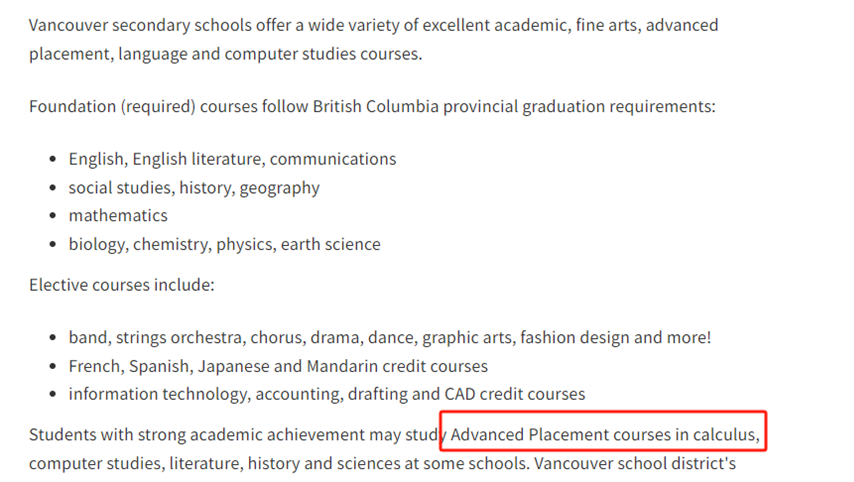Click the words 'British Columbia' in the text
This screenshot has width=854, height=482.
pyautogui.click(x=375, y=106)
